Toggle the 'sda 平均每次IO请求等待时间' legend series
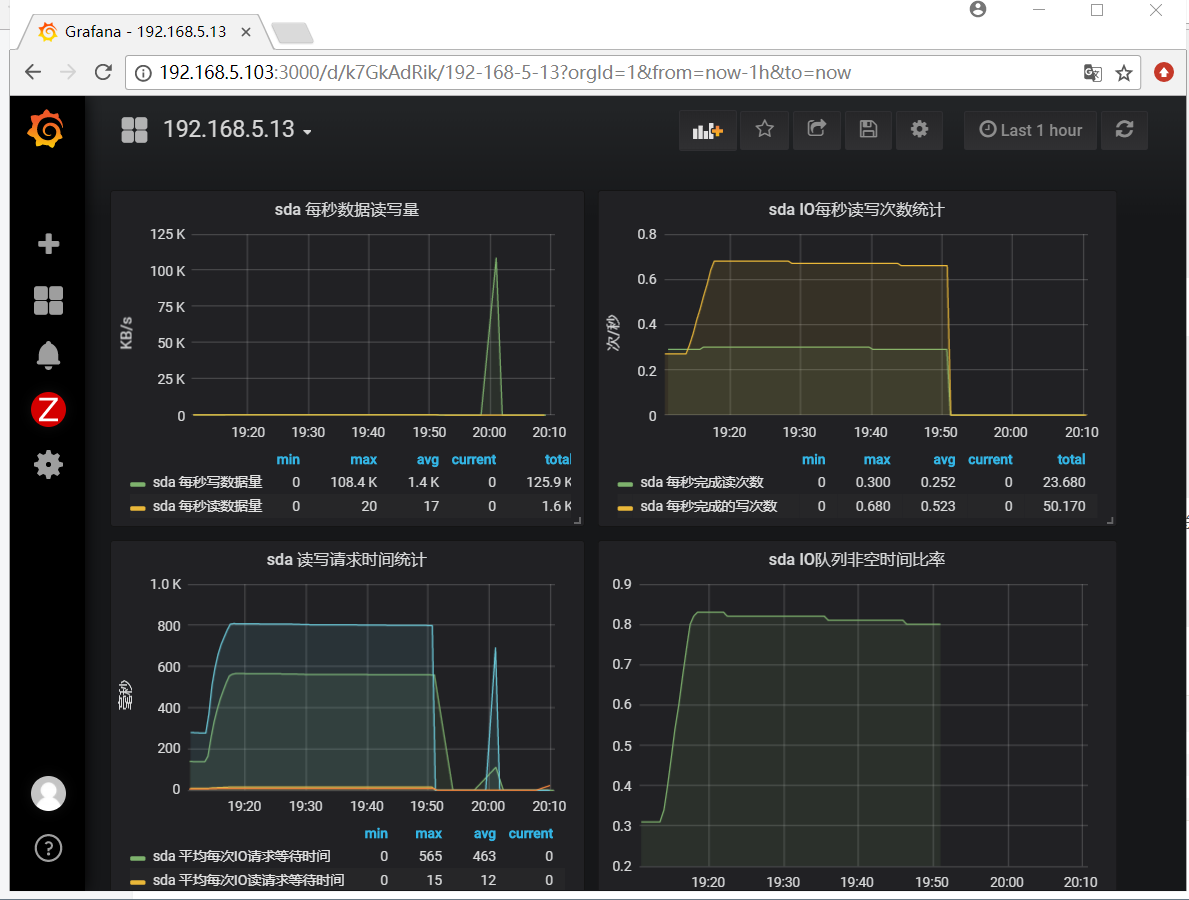The image size is (1189, 900). pyautogui.click(x=242, y=856)
